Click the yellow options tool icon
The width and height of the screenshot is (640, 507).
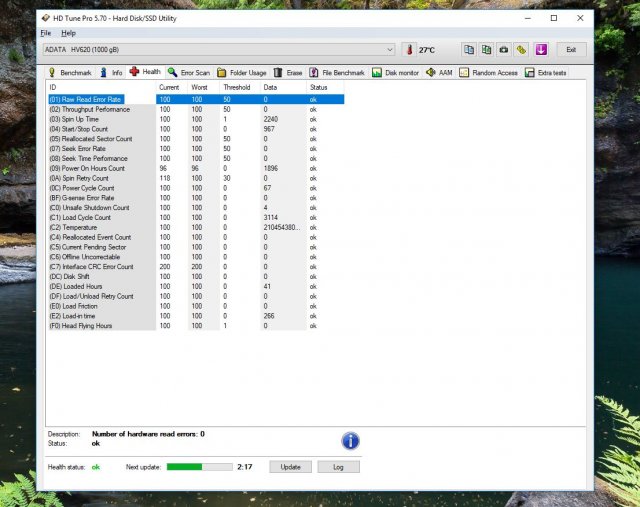(521, 50)
